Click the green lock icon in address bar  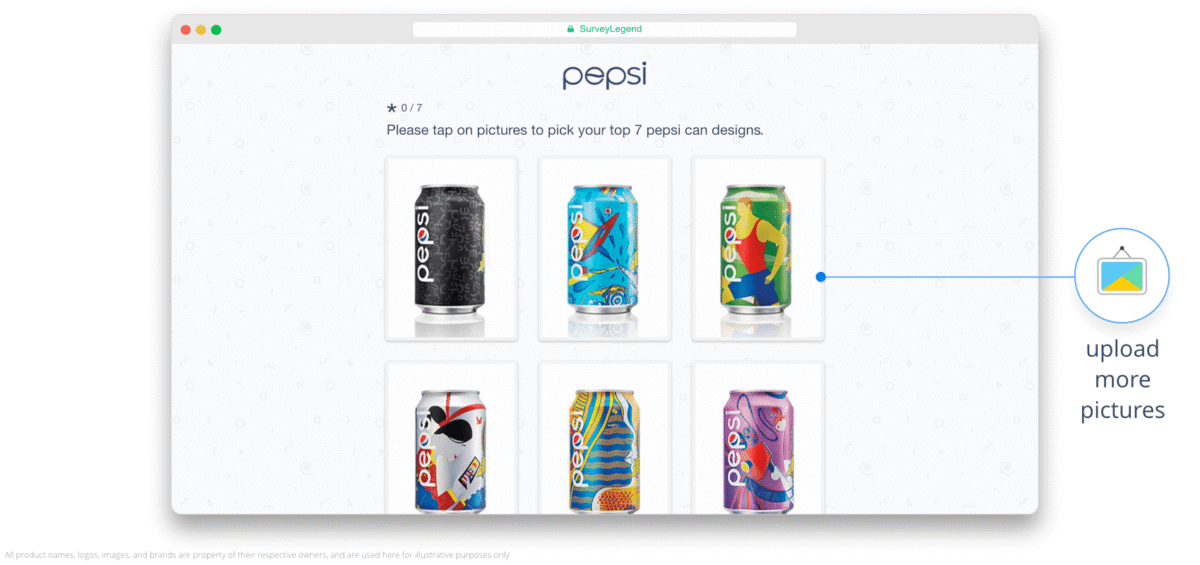[571, 29]
